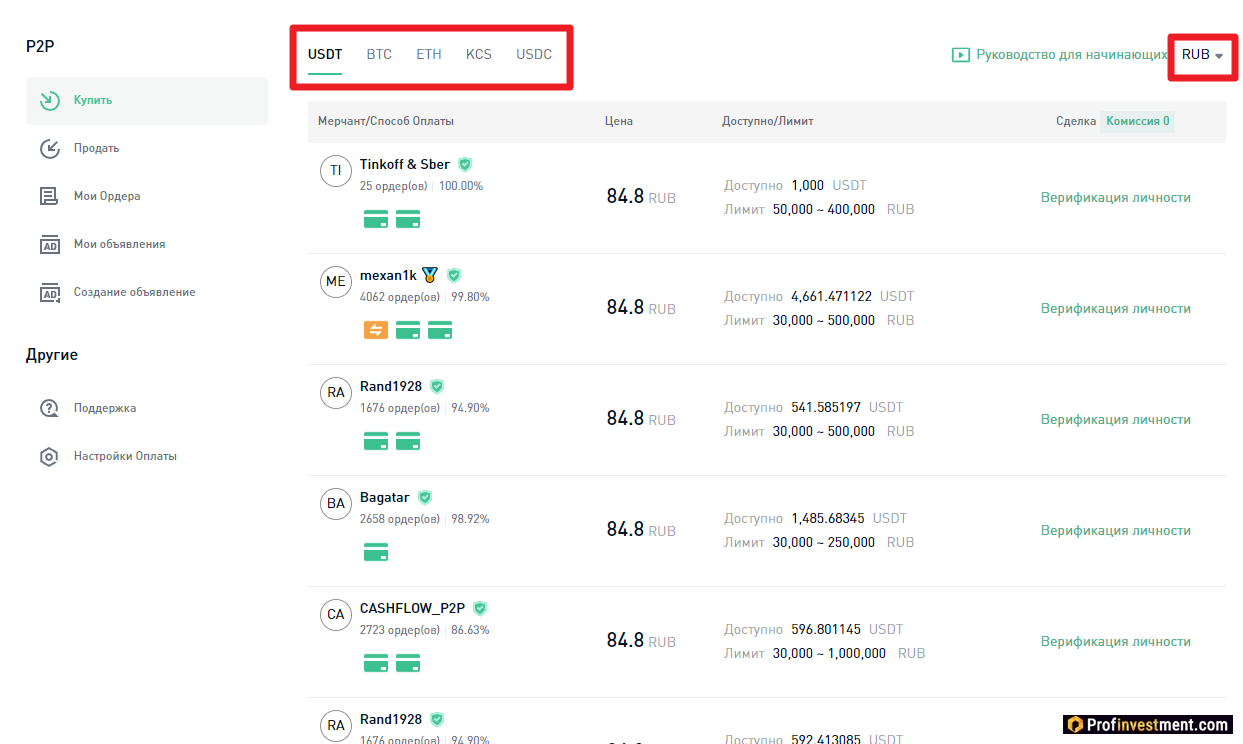Click verified shield next to Tinkoff & Sber
This screenshot has height=744, width=1243.
(465, 164)
